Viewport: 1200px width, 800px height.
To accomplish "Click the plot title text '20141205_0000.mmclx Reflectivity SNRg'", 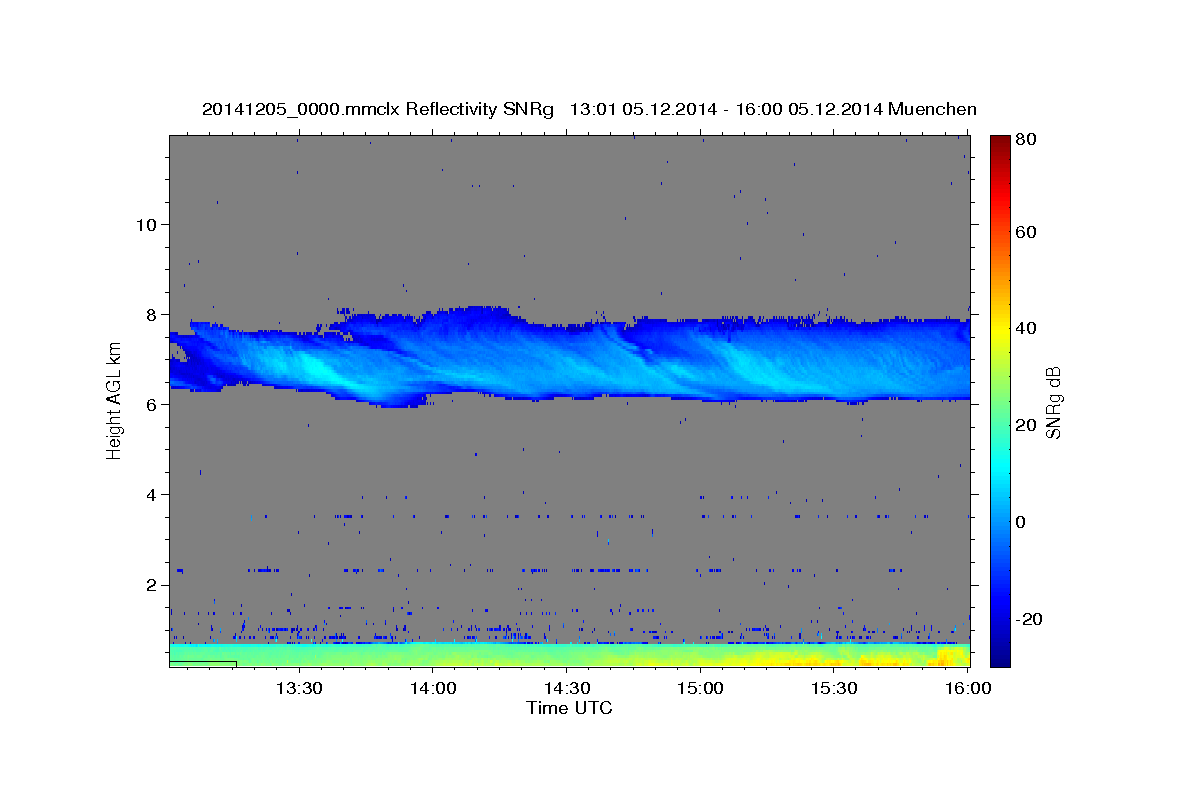I will click(377, 109).
